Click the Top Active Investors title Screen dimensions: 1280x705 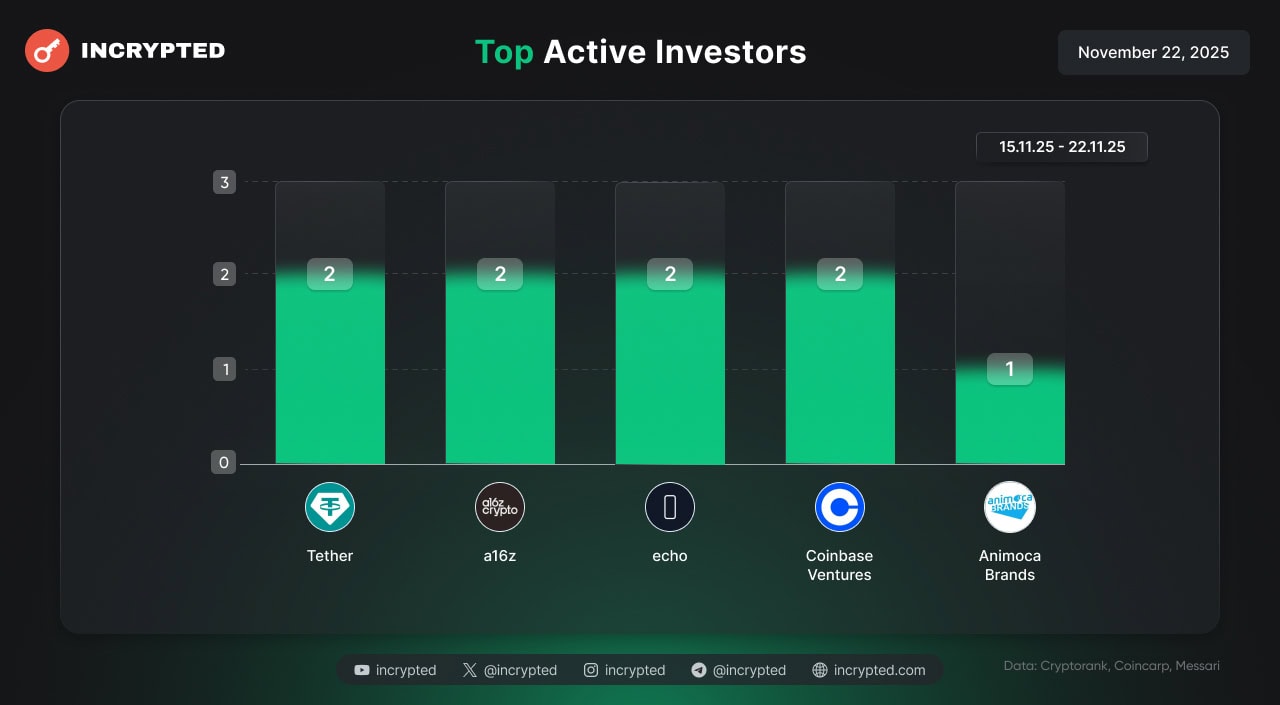click(640, 52)
